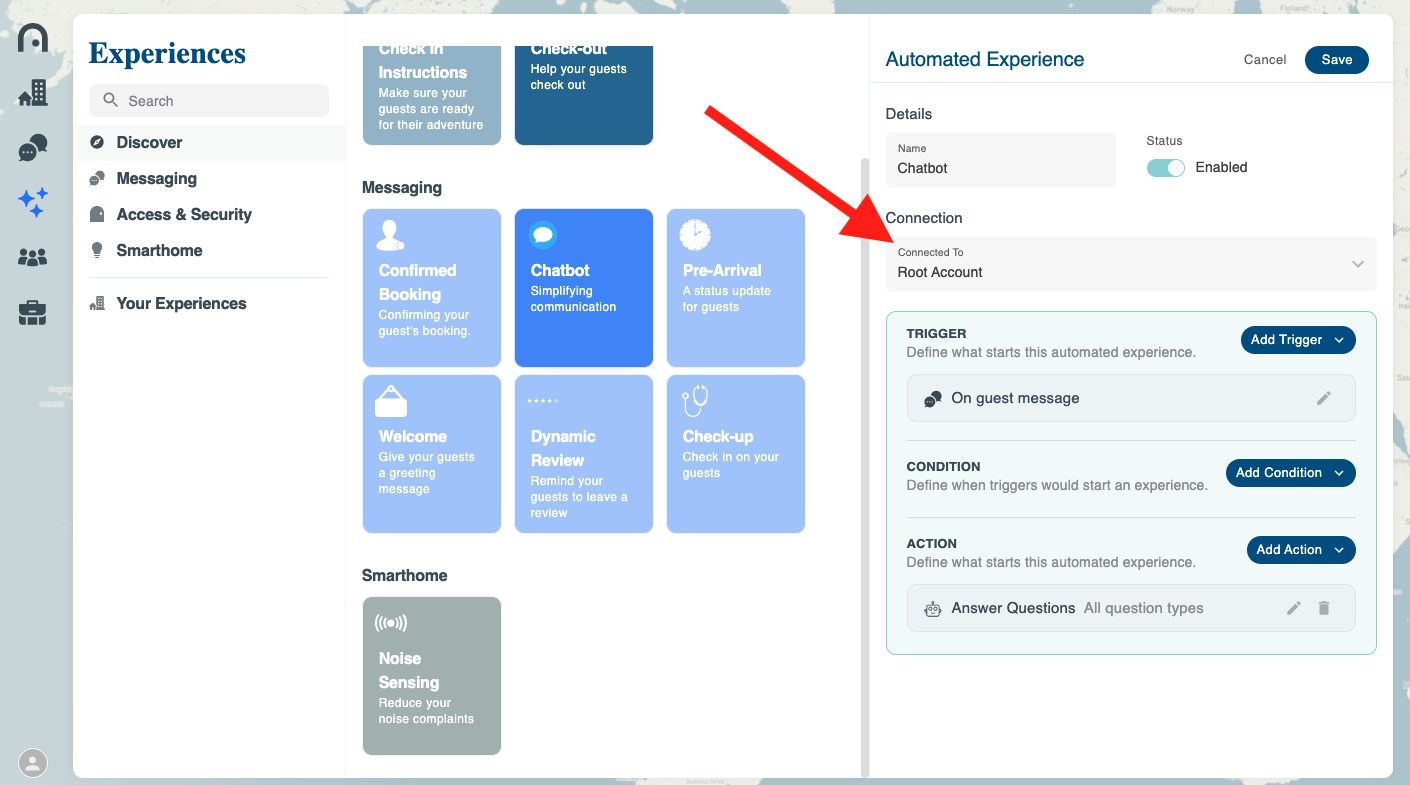Open Your Experiences section
Image resolution: width=1410 pixels, height=785 pixels.
pyautogui.click(x=181, y=304)
